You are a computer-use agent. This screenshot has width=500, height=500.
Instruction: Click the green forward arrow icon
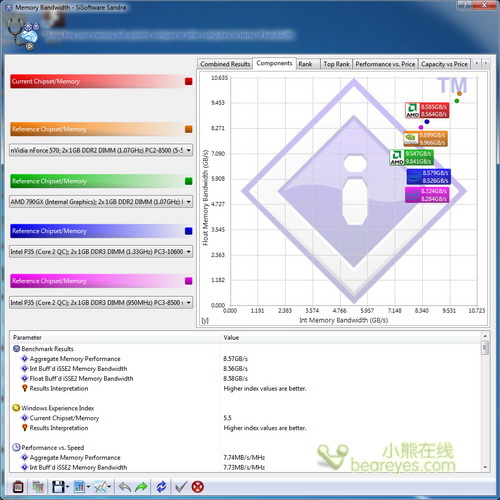point(141,487)
